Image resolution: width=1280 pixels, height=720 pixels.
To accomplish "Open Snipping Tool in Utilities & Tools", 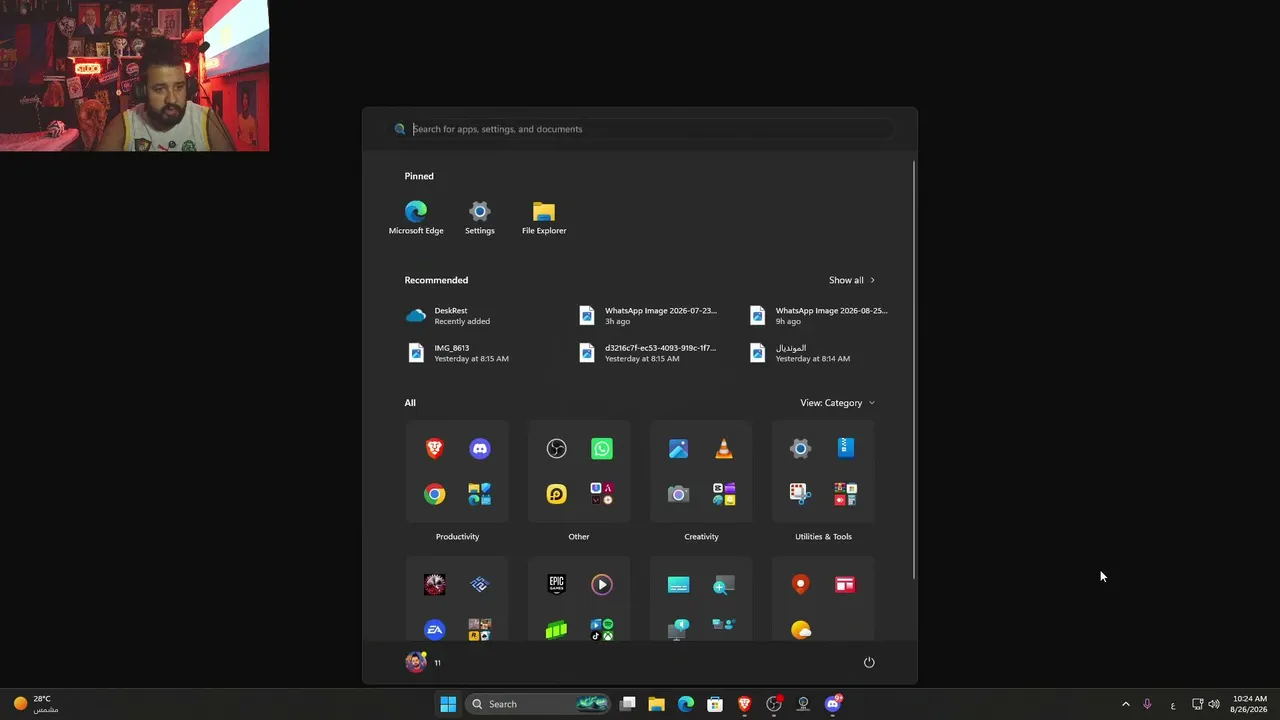I will [798, 494].
